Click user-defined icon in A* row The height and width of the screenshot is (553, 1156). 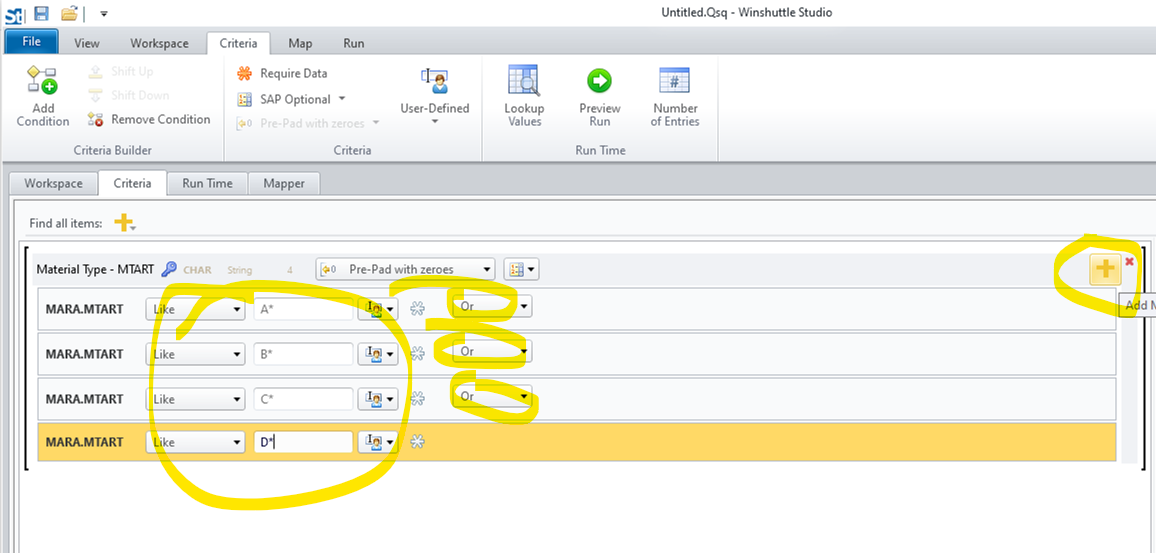pyautogui.click(x=377, y=309)
